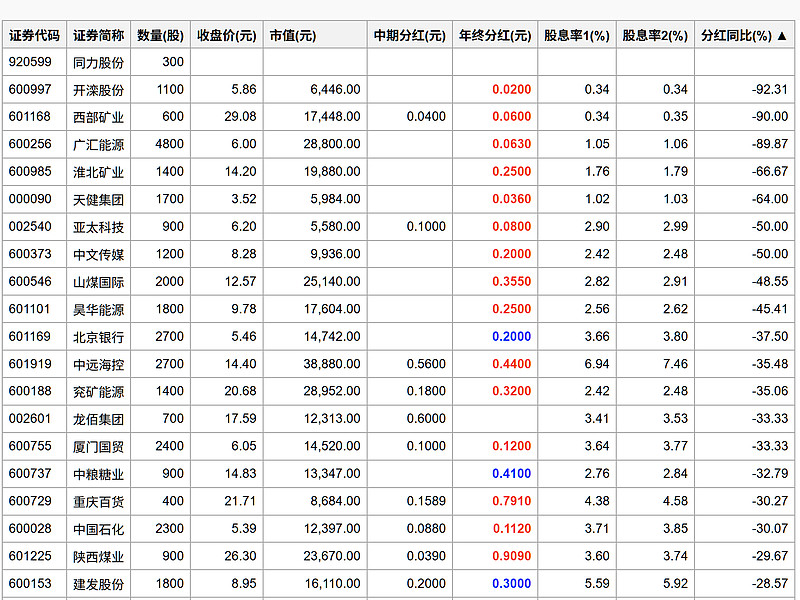Select stock code 601101
Screen dimensions: 800x600
coord(30,309)
